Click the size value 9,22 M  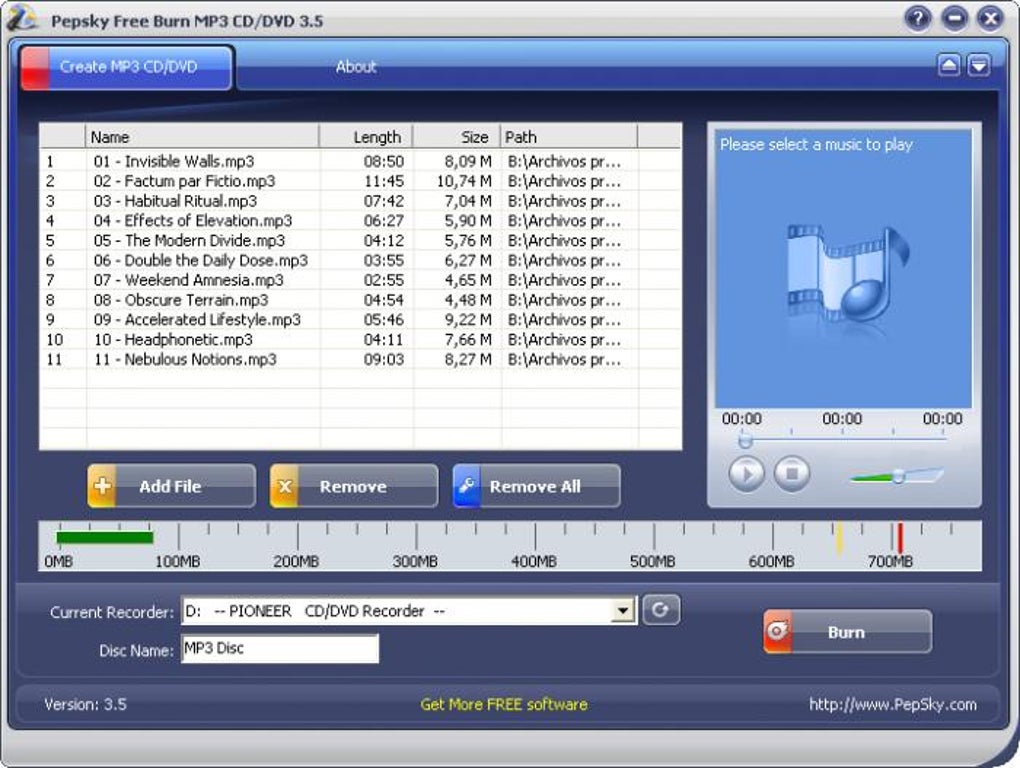(468, 320)
